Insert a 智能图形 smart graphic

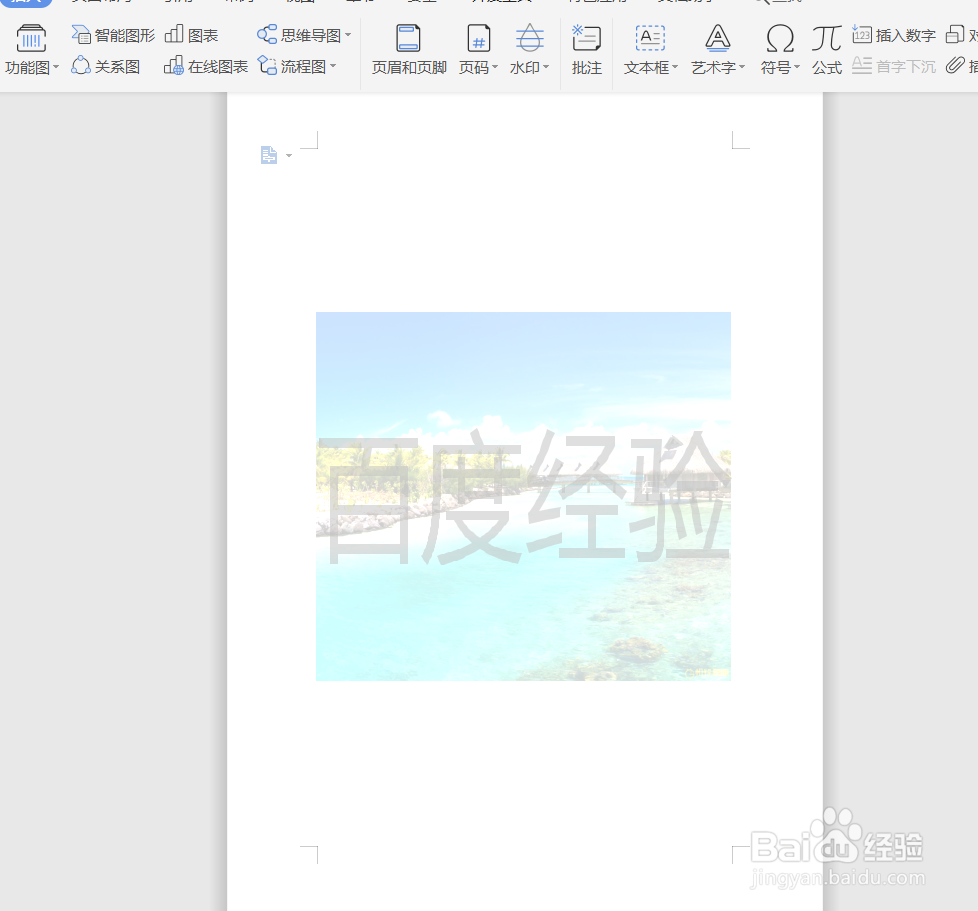tap(113, 36)
